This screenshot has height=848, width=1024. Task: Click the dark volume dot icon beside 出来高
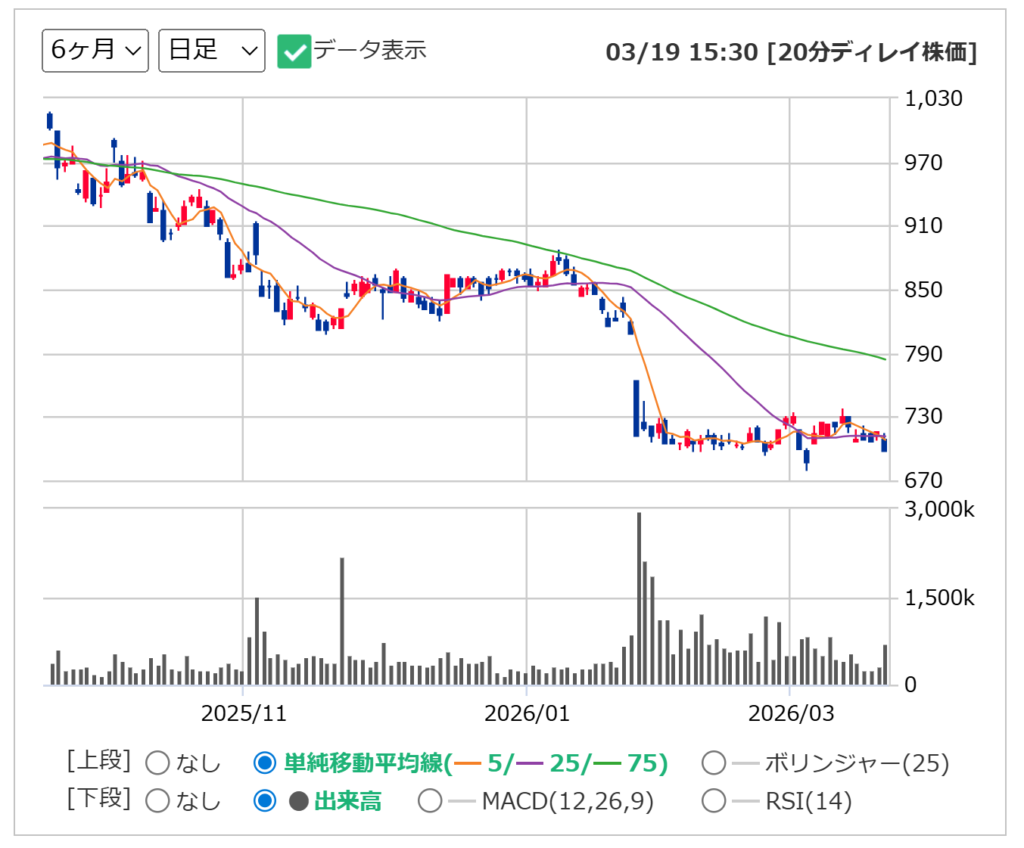[298, 801]
